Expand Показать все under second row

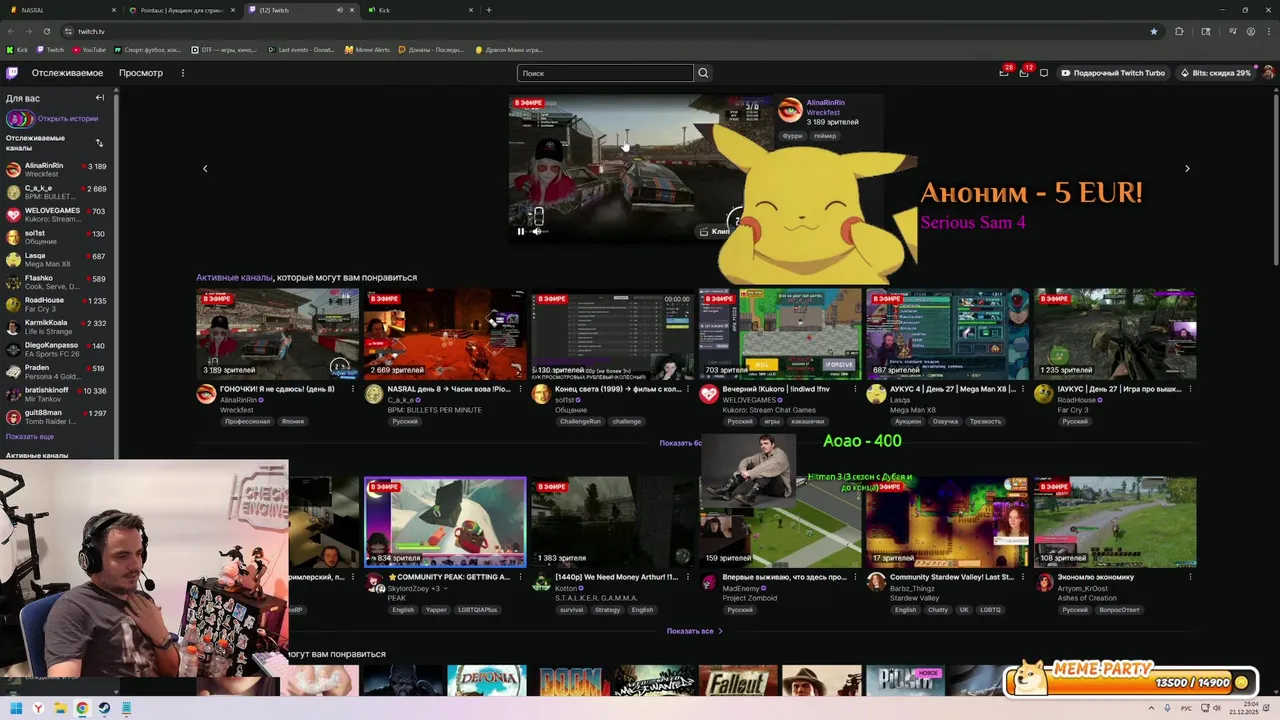(694, 631)
